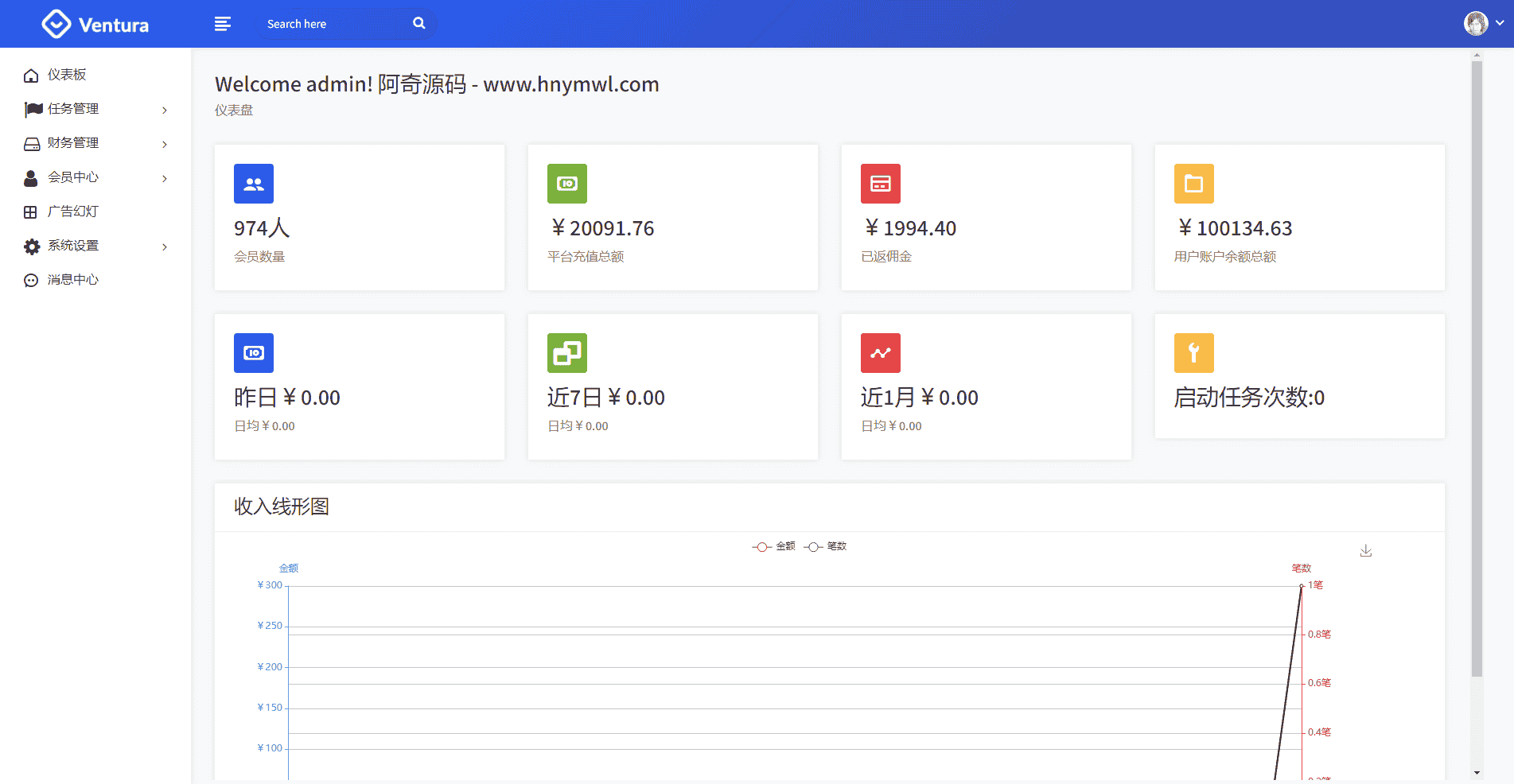Click the green platform recharge icon
This screenshot has height=784, width=1514.
pyautogui.click(x=567, y=184)
